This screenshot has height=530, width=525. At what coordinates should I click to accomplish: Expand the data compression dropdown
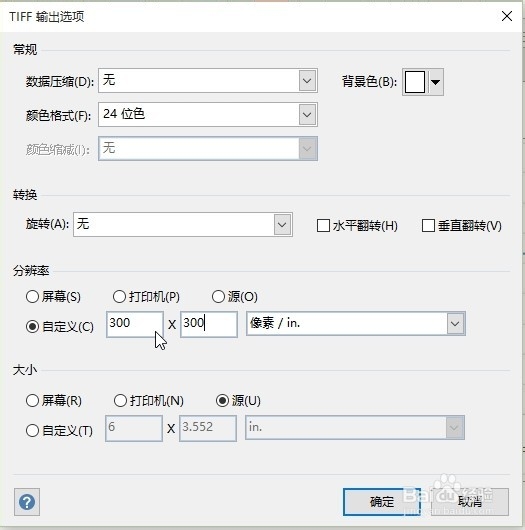tap(307, 81)
